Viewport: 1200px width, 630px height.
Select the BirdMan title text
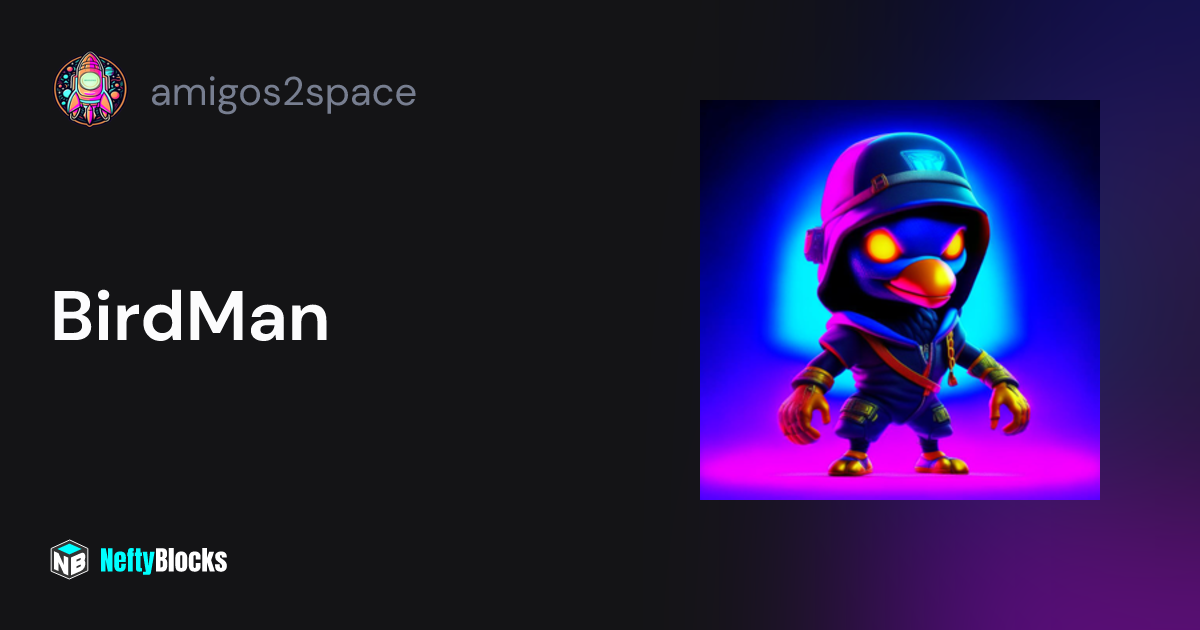pos(190,318)
